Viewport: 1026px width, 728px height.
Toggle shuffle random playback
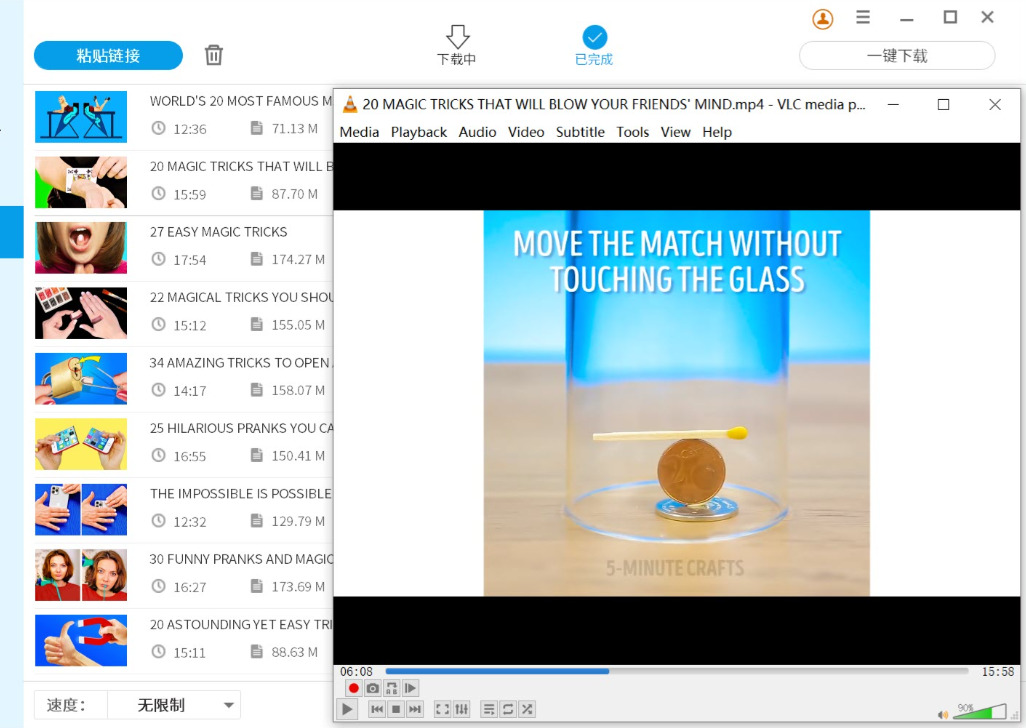(x=527, y=709)
